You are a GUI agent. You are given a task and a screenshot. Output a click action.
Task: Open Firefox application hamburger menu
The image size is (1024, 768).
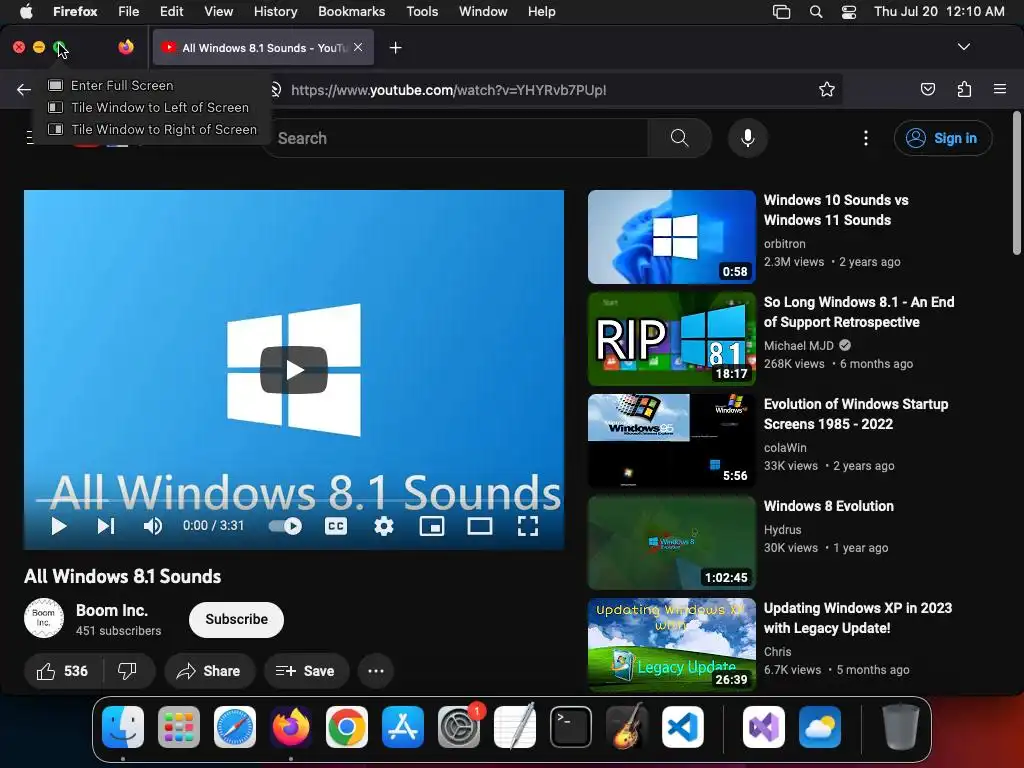coord(1000,89)
